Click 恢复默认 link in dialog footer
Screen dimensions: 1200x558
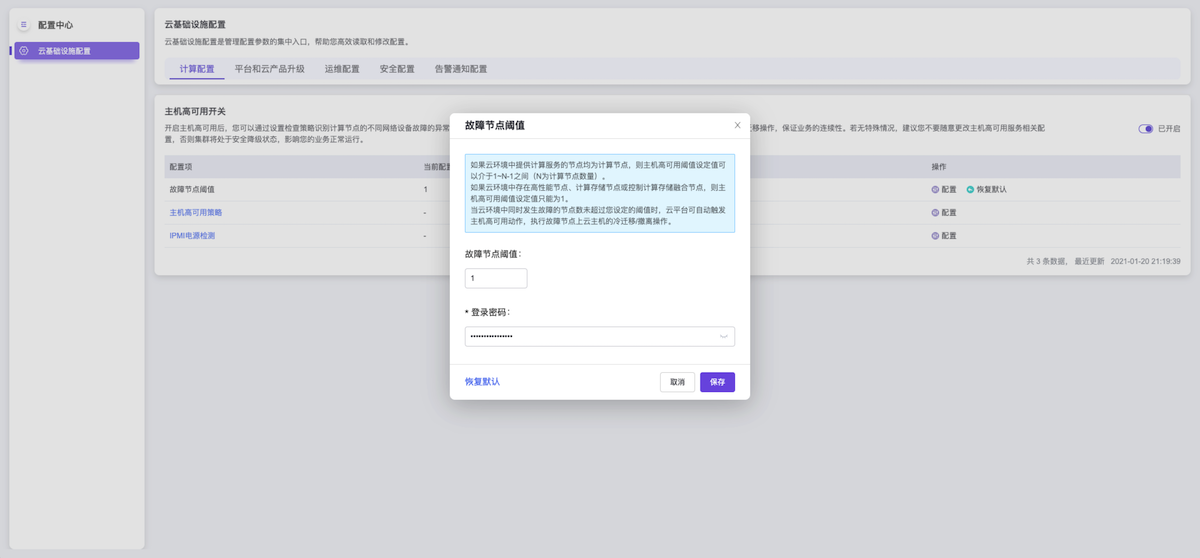pos(482,382)
